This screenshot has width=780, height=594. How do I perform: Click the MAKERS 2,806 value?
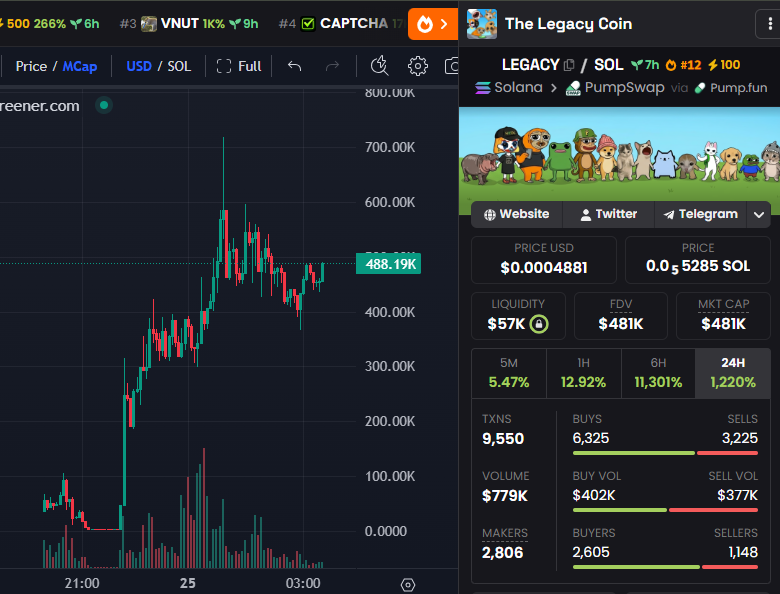pos(502,553)
